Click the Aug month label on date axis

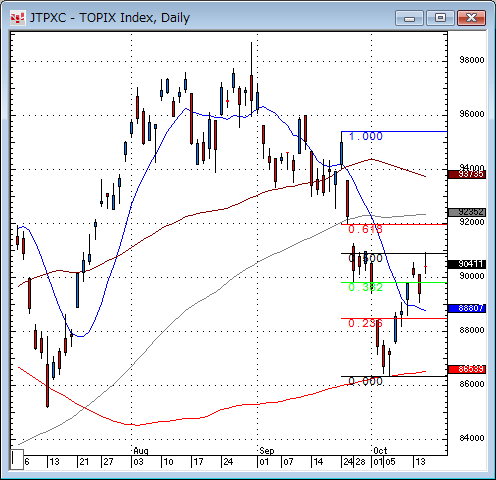tap(141, 451)
